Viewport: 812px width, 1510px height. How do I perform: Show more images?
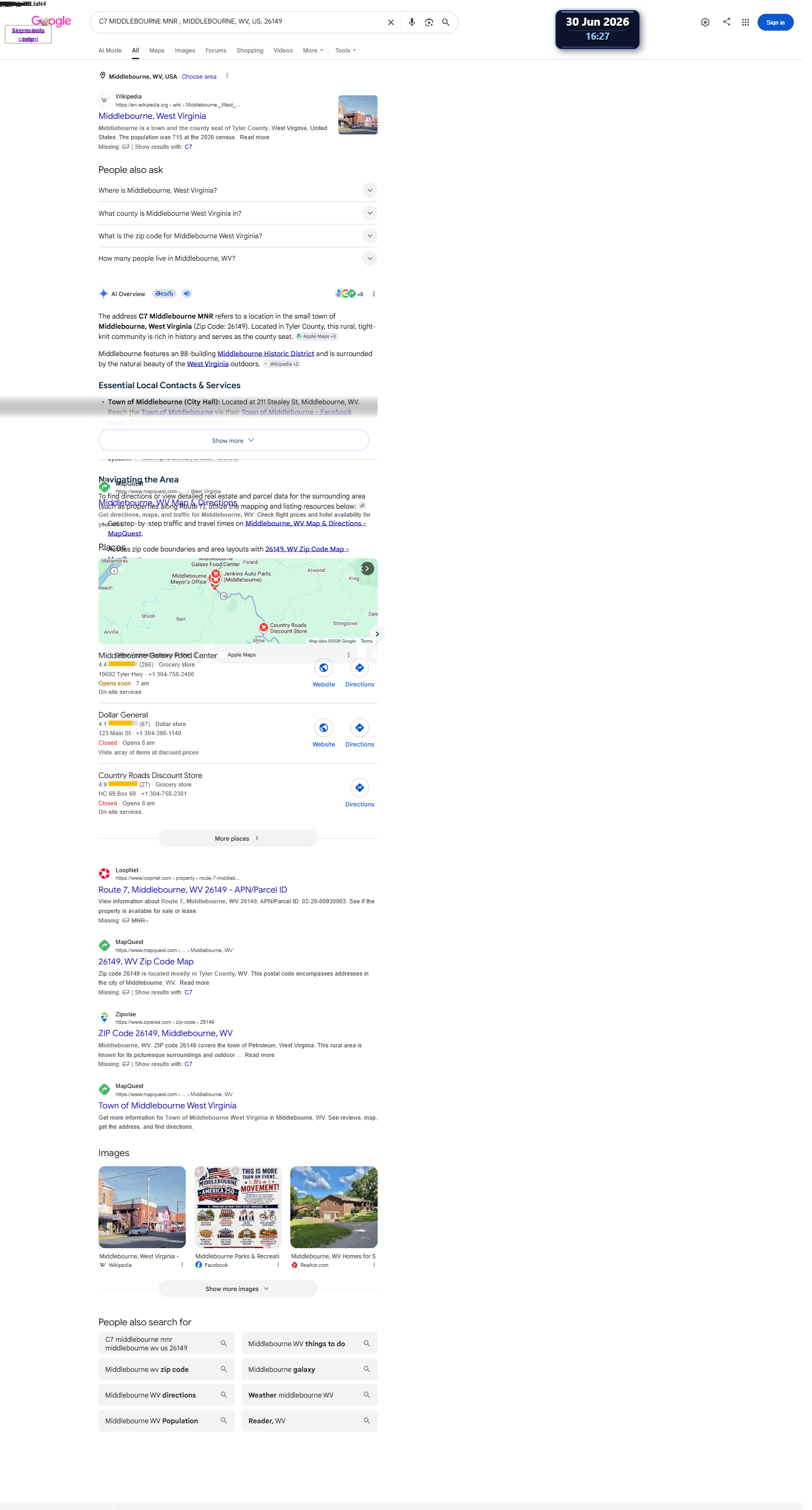tap(238, 1288)
